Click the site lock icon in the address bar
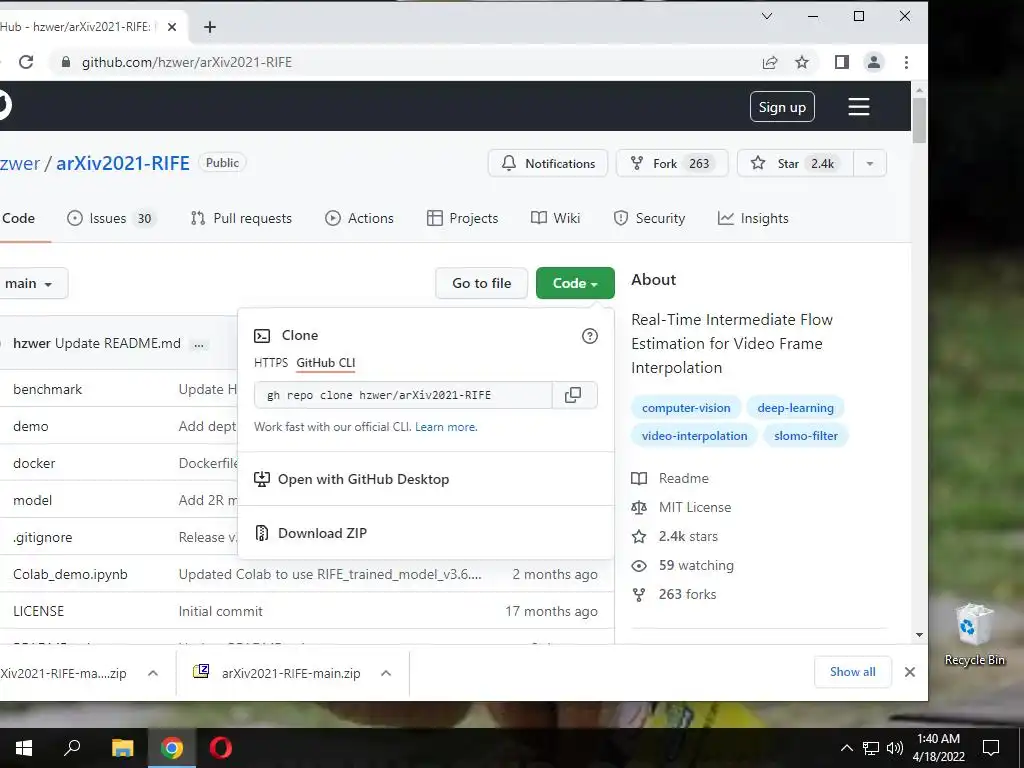 coord(65,62)
